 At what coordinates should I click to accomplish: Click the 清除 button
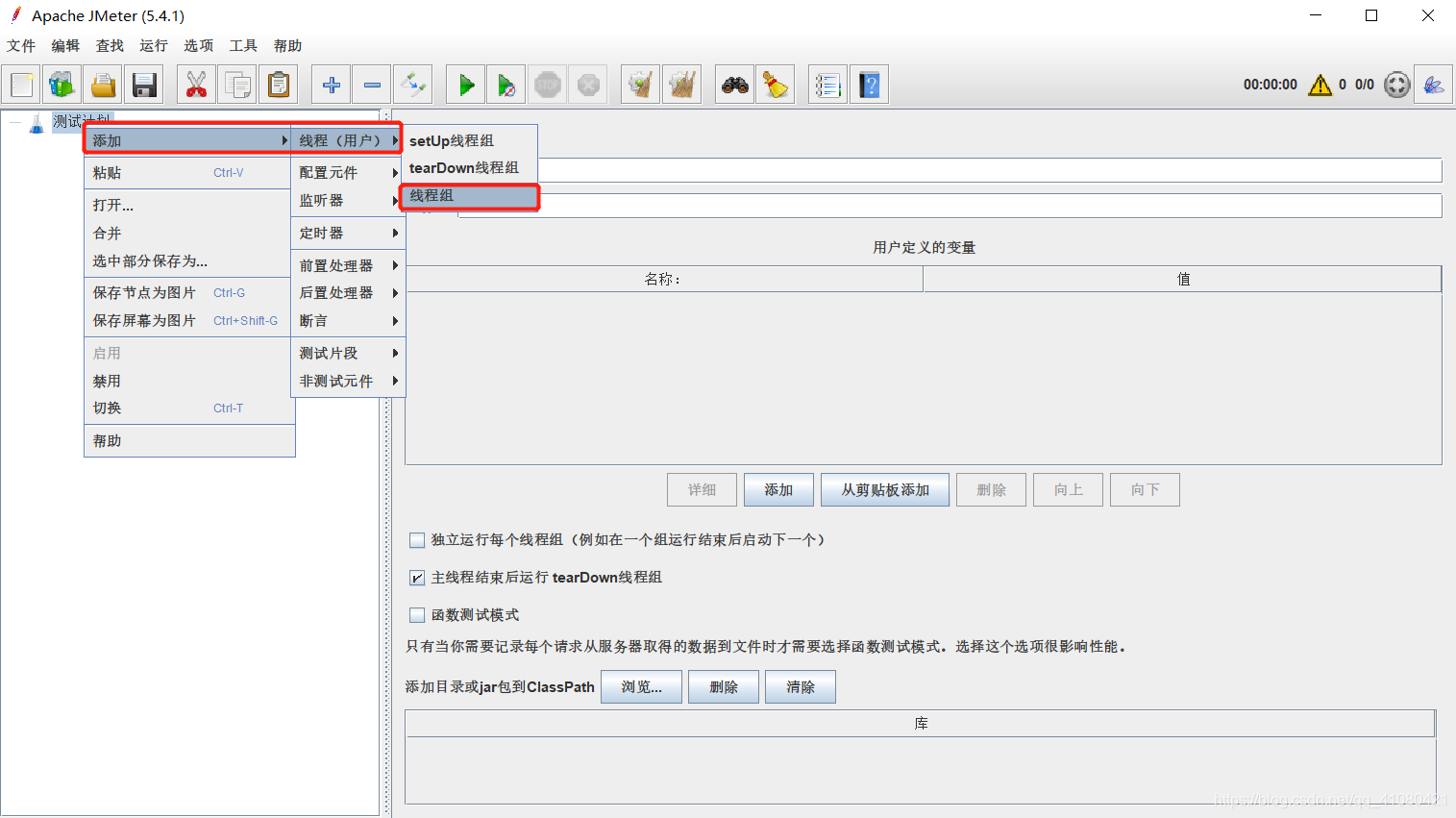click(801, 687)
